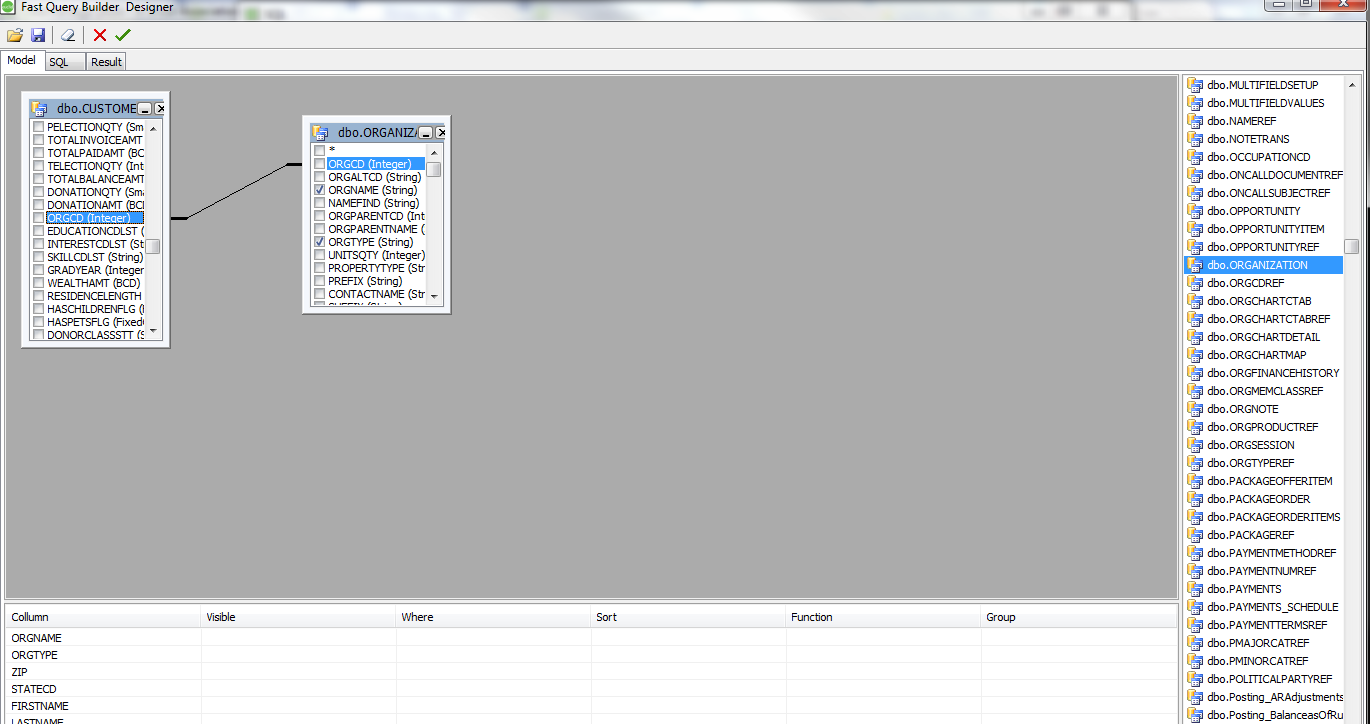
Task: Save the query using the floppy disk icon
Action: 38,35
